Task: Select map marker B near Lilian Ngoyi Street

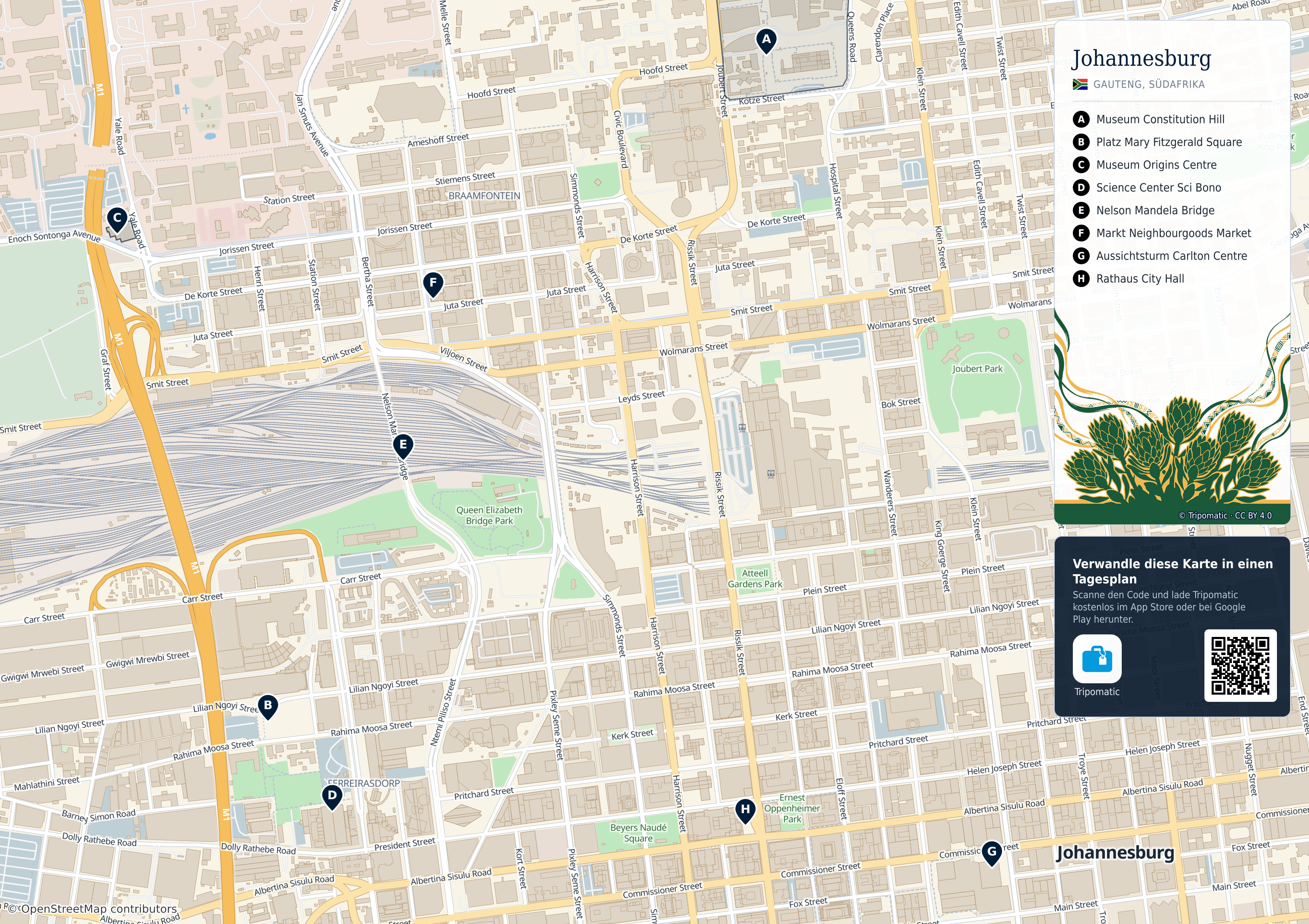Action: tap(268, 707)
